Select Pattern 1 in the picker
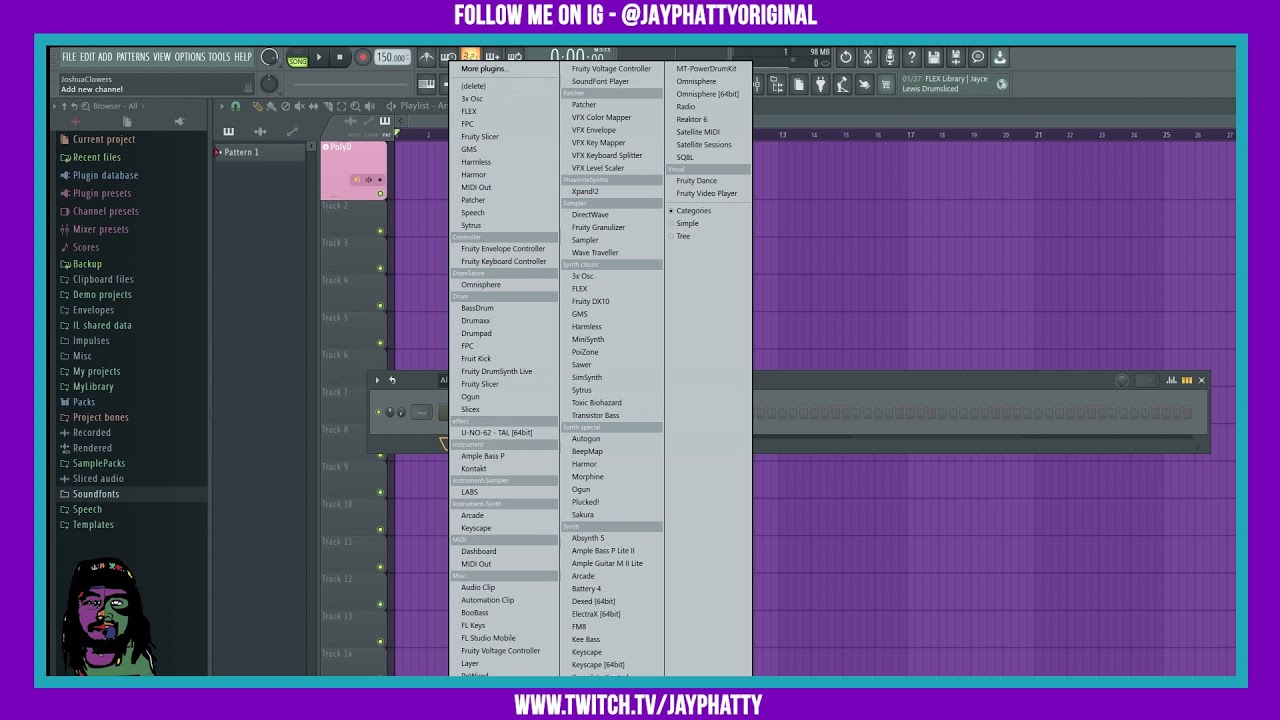This screenshot has width=1280, height=720. (241, 152)
